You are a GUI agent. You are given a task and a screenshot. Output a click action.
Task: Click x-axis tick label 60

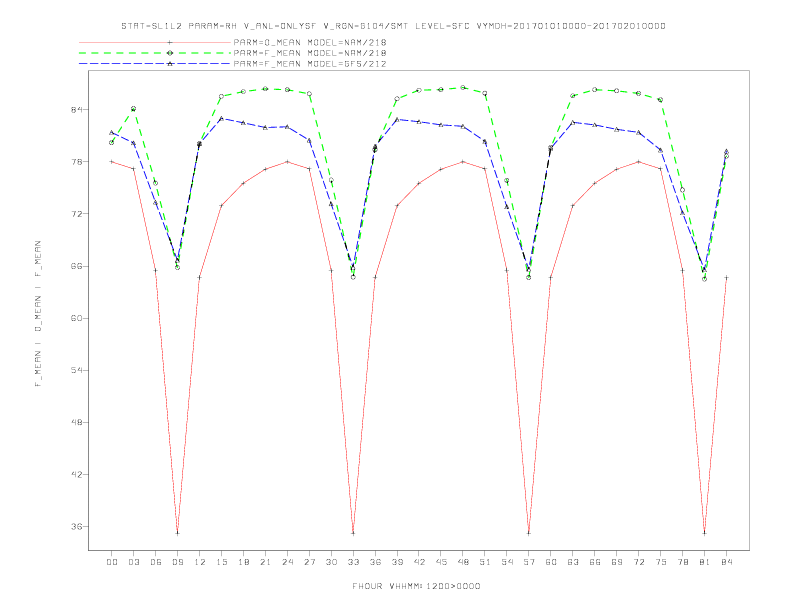pyautogui.click(x=551, y=562)
